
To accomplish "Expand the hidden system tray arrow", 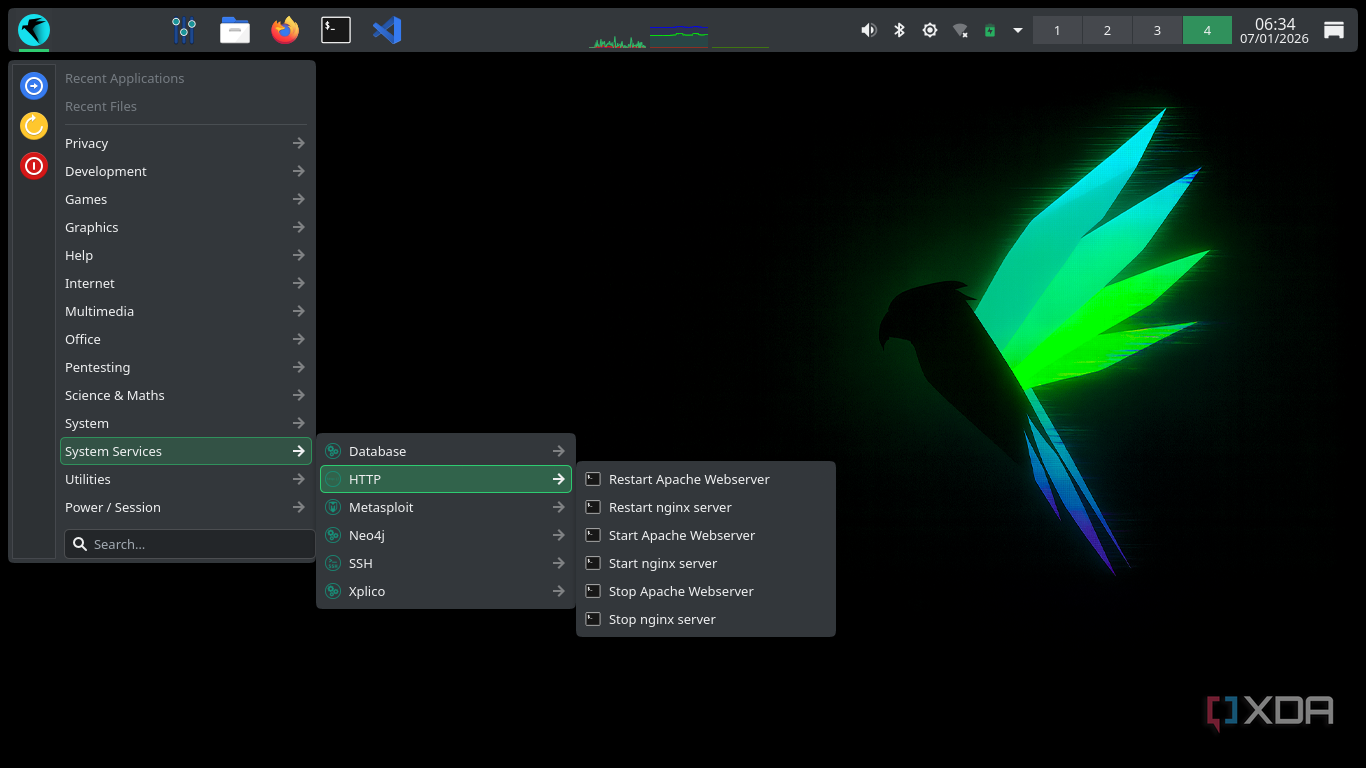I will click(1018, 30).
